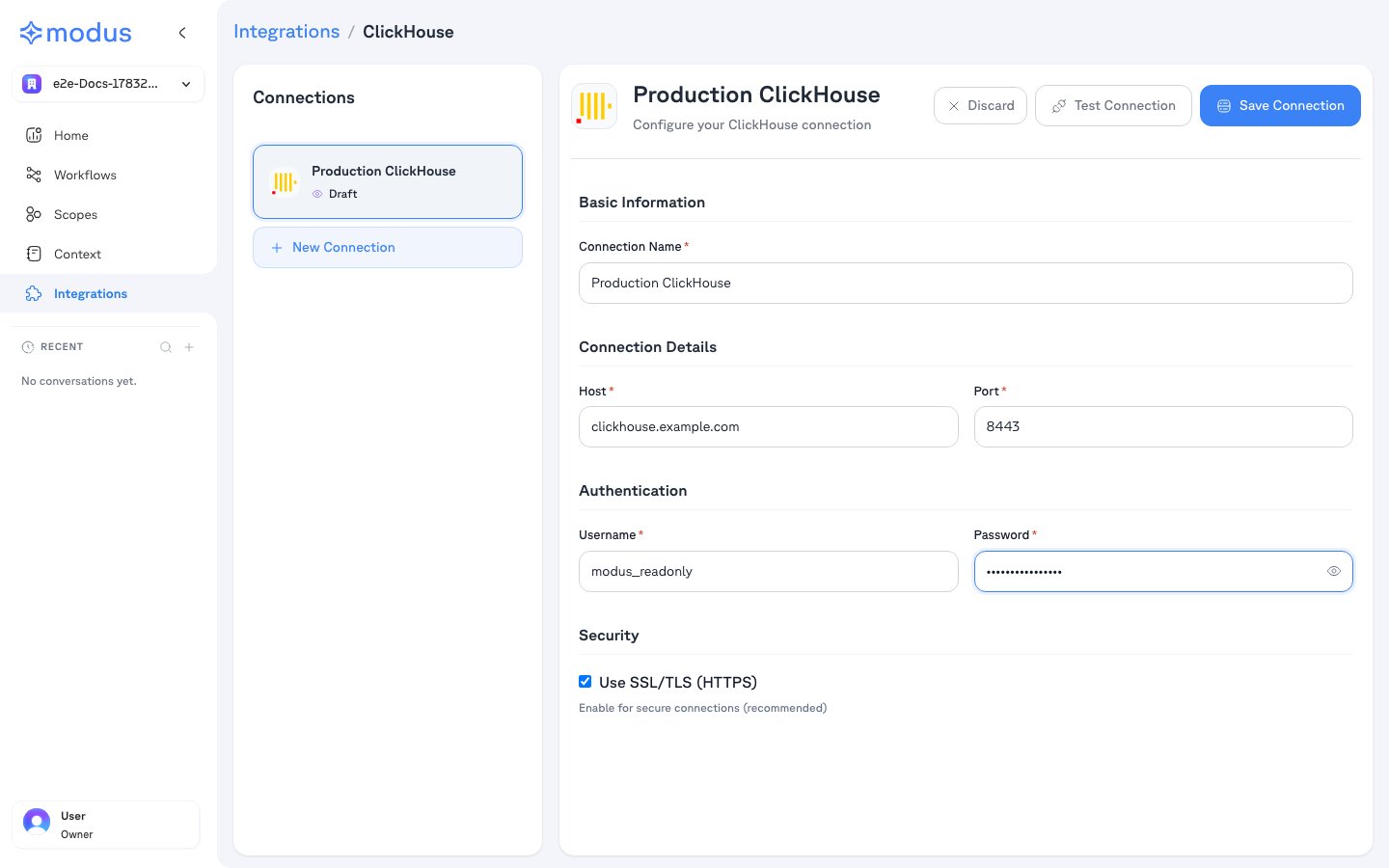Click the ClickHouse logo in the header
The width and height of the screenshot is (1389, 868).
pyautogui.click(x=594, y=106)
